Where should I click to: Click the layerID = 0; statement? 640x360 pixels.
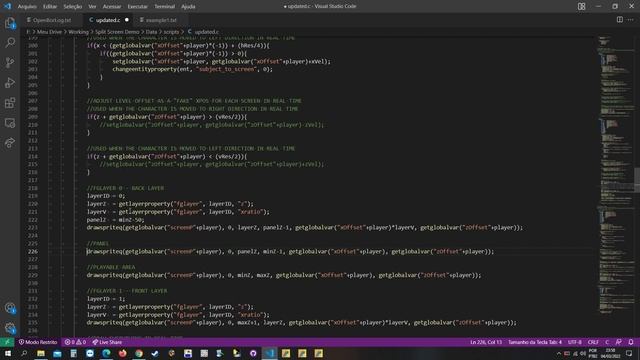(x=106, y=196)
